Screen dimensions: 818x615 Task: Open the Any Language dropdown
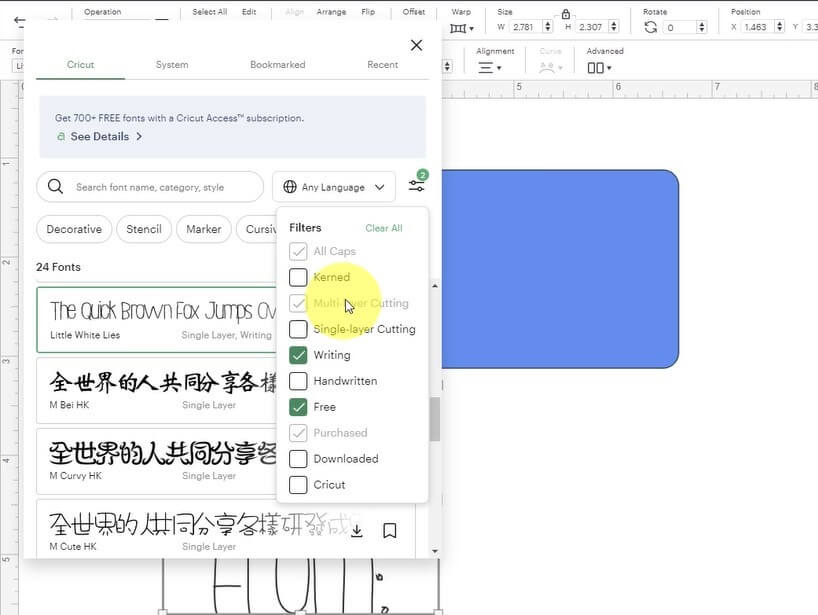point(334,187)
